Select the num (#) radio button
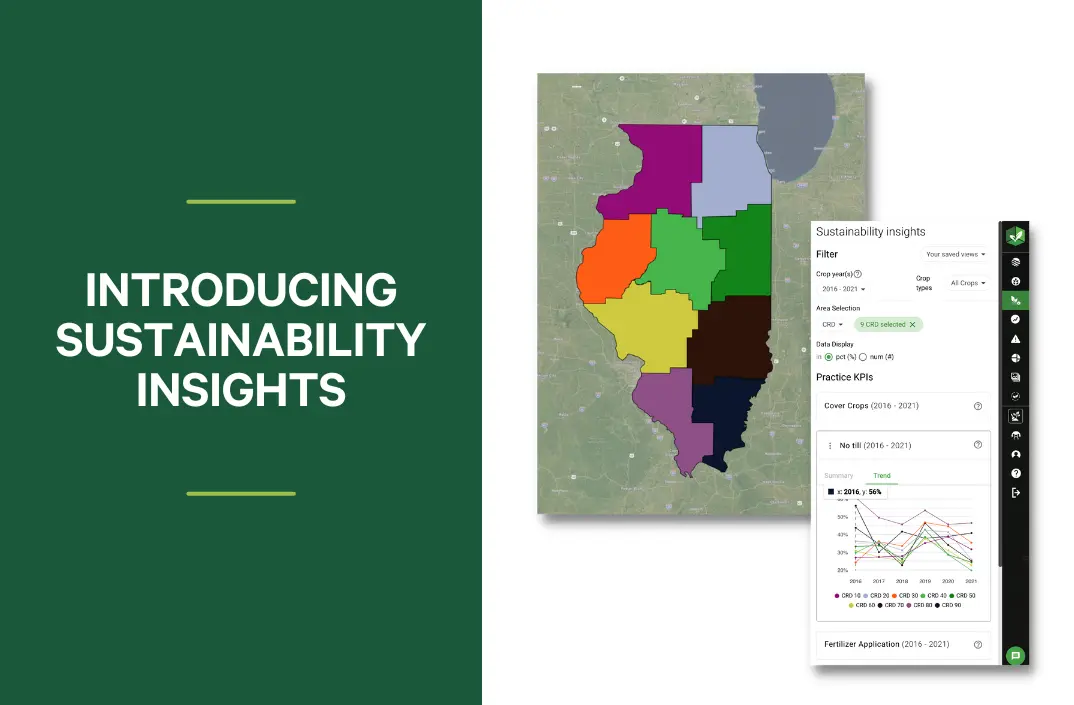1074x705 pixels. (x=863, y=357)
